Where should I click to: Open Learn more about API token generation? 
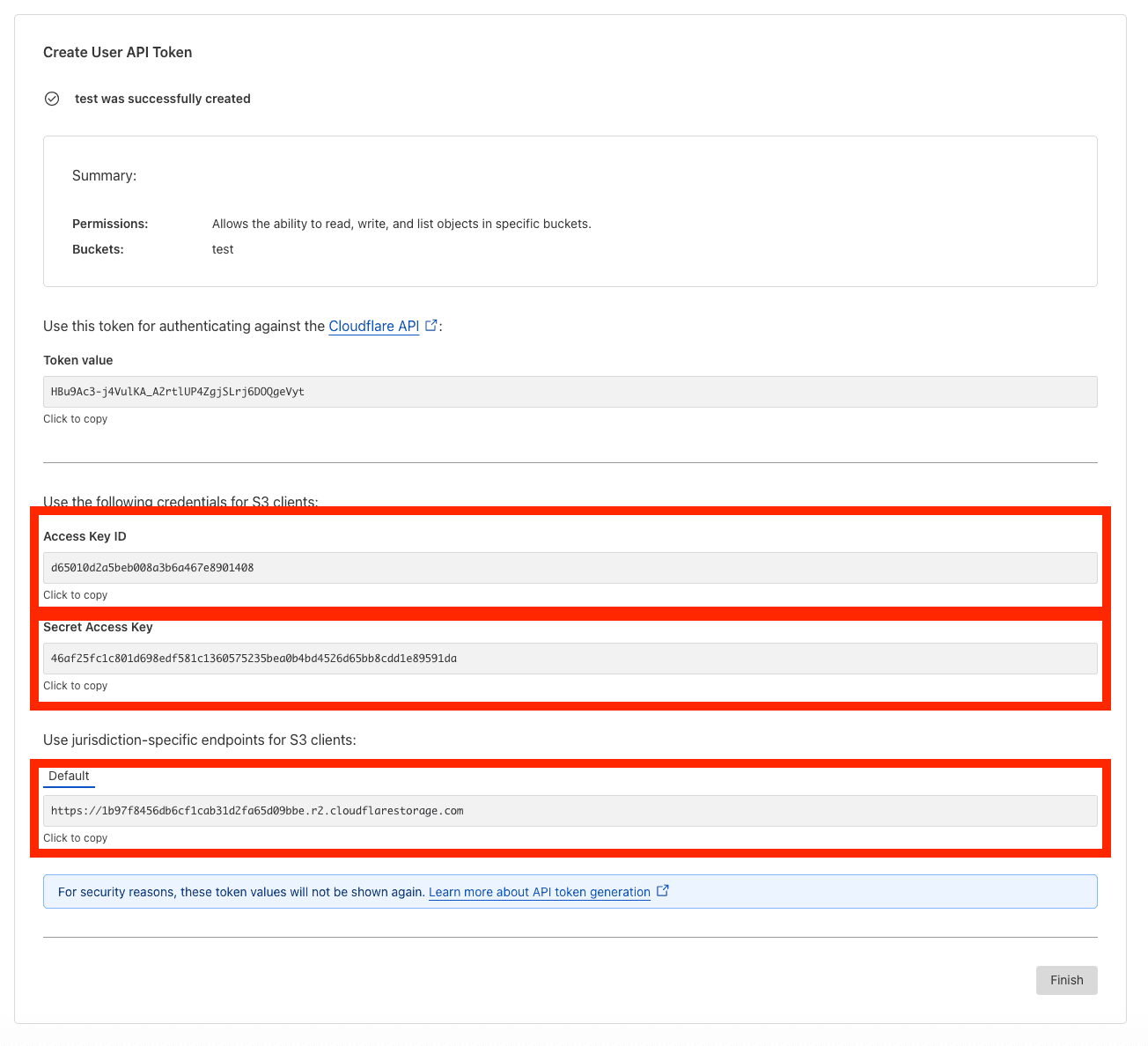(540, 892)
